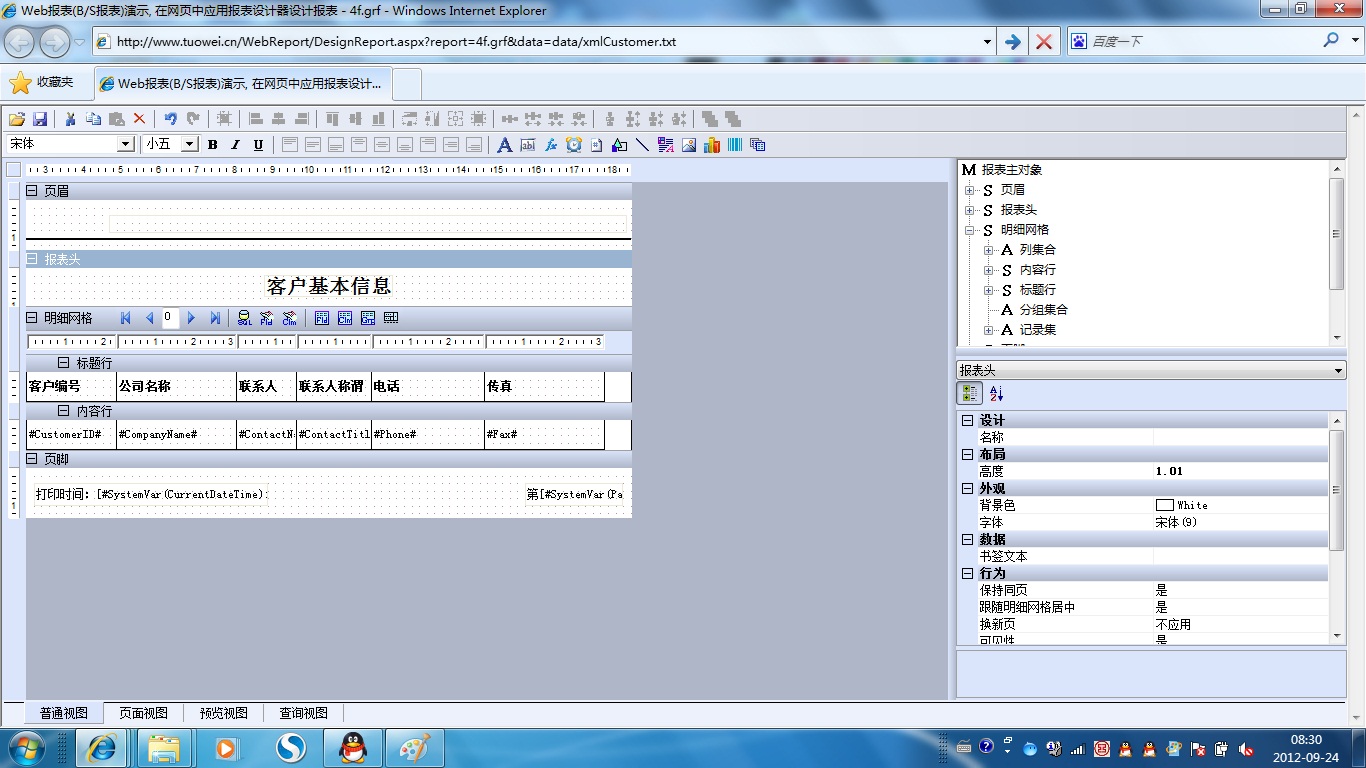1366x768 pixels.
Task: Switch to the 预览视图 tab
Action: click(x=223, y=713)
